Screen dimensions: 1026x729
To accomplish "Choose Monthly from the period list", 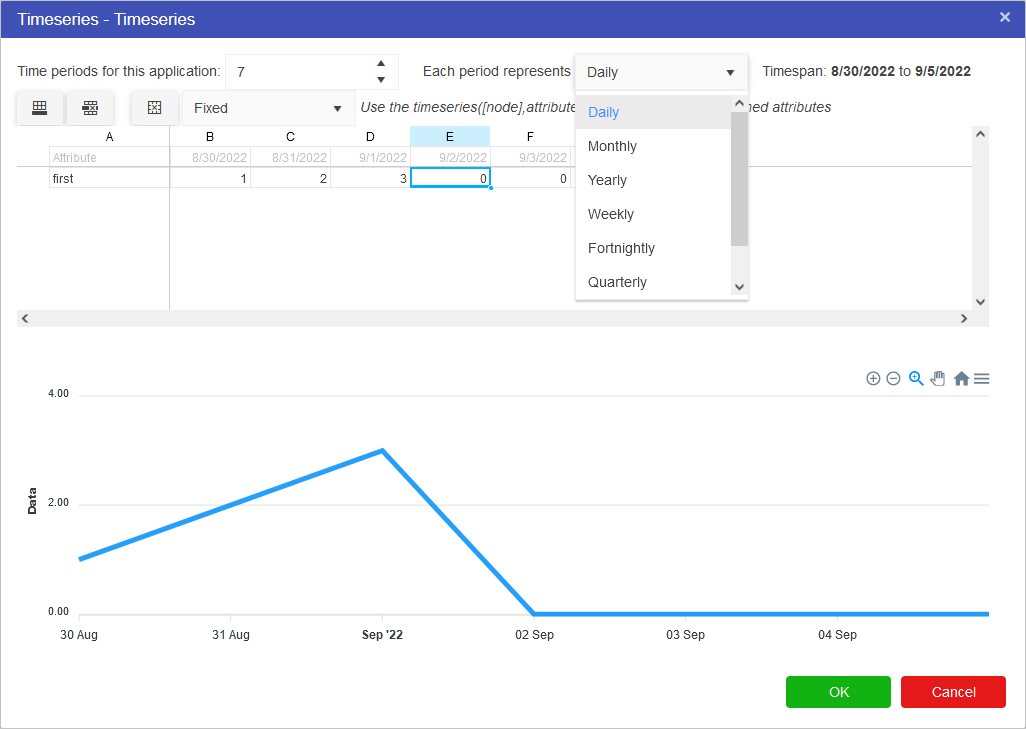I will pos(612,146).
